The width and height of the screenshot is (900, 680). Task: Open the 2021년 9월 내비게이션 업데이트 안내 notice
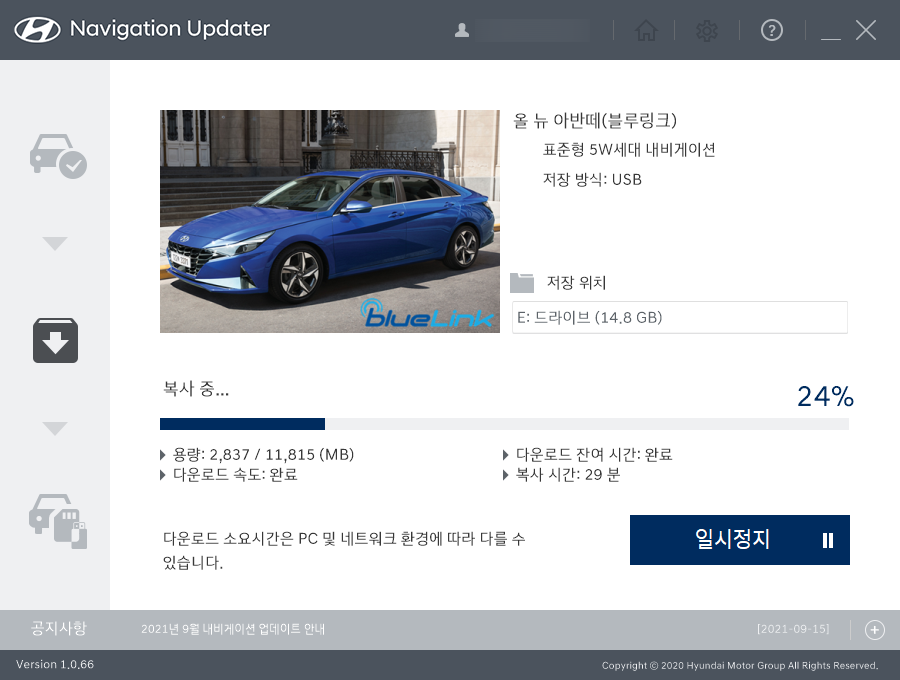(233, 629)
